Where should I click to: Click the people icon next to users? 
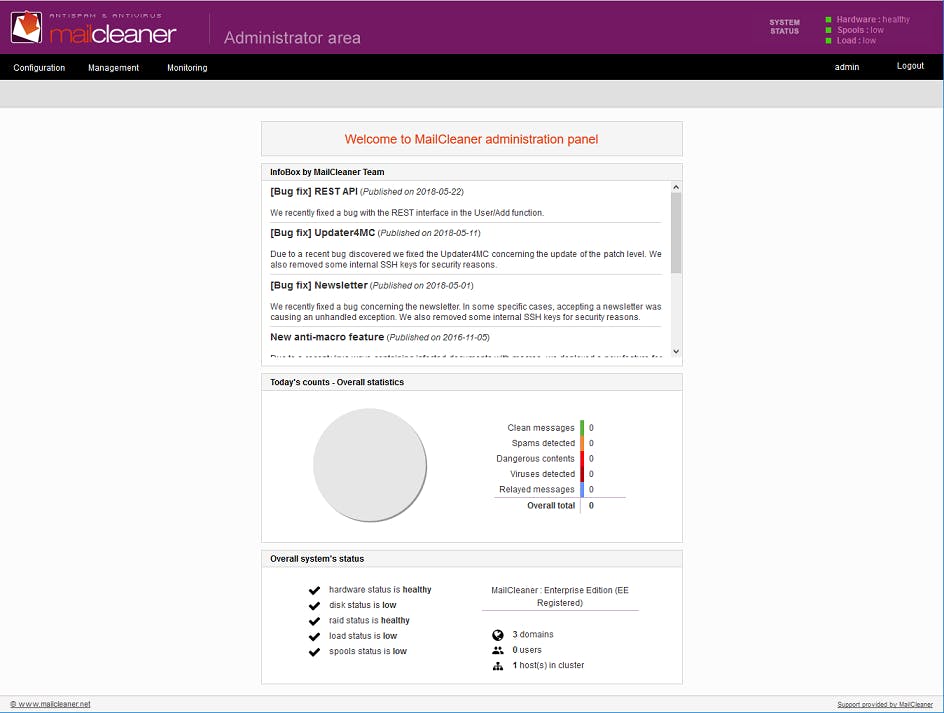(x=498, y=650)
